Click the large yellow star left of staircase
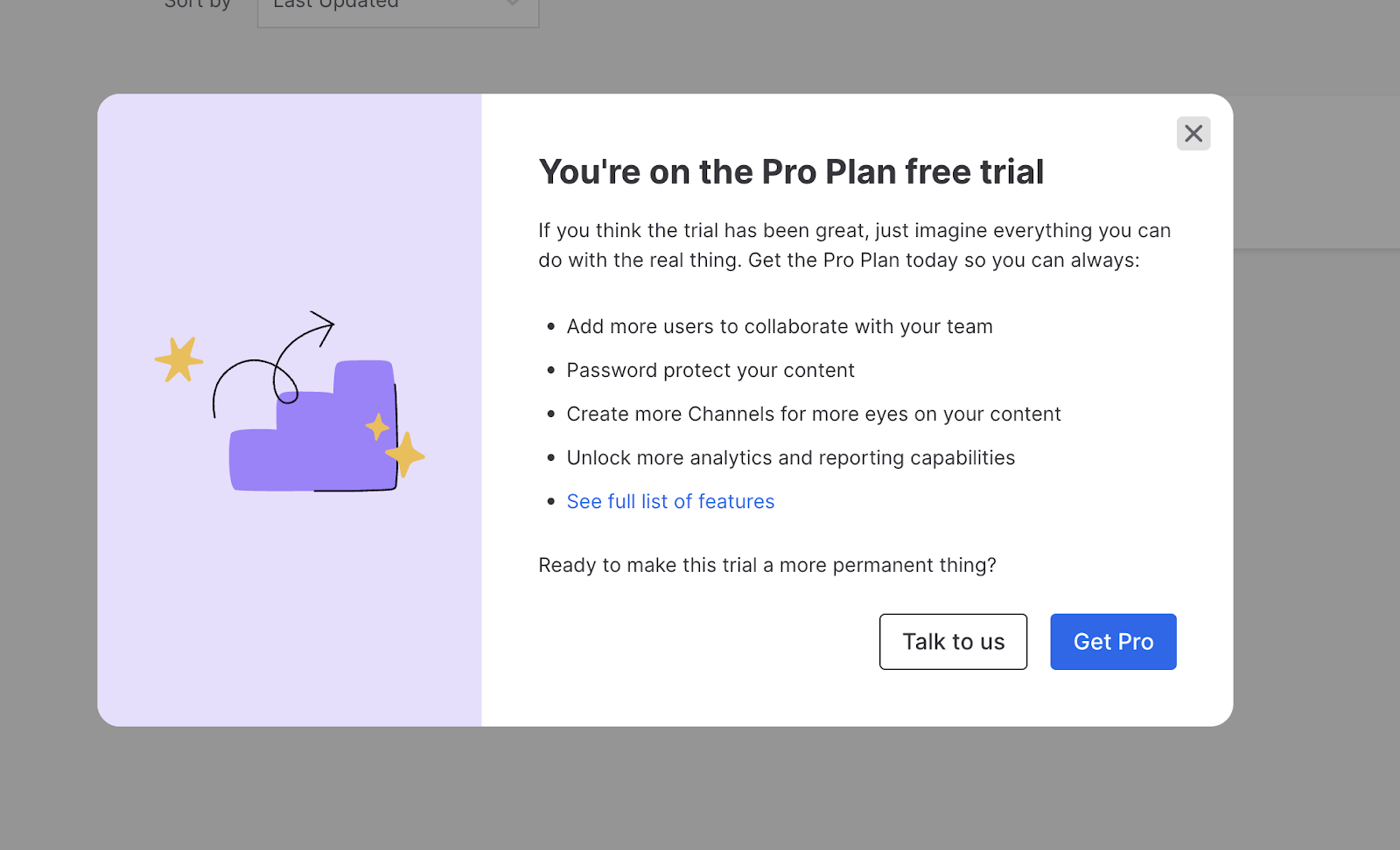Image resolution: width=1400 pixels, height=850 pixels. tap(179, 359)
